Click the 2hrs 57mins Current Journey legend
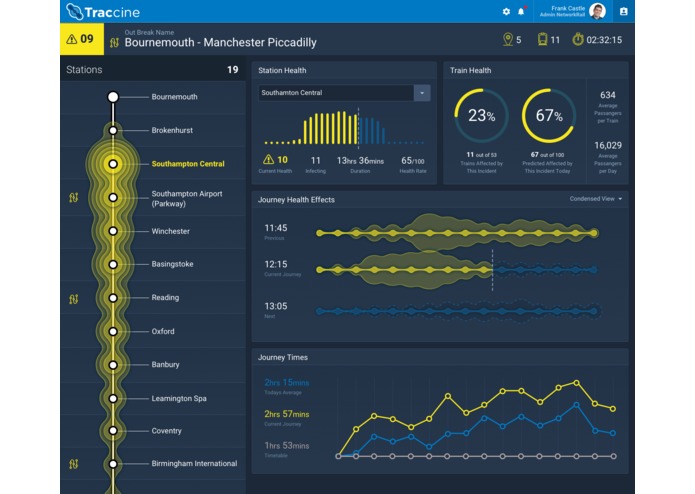This screenshot has height=494, width=695. pos(286,418)
